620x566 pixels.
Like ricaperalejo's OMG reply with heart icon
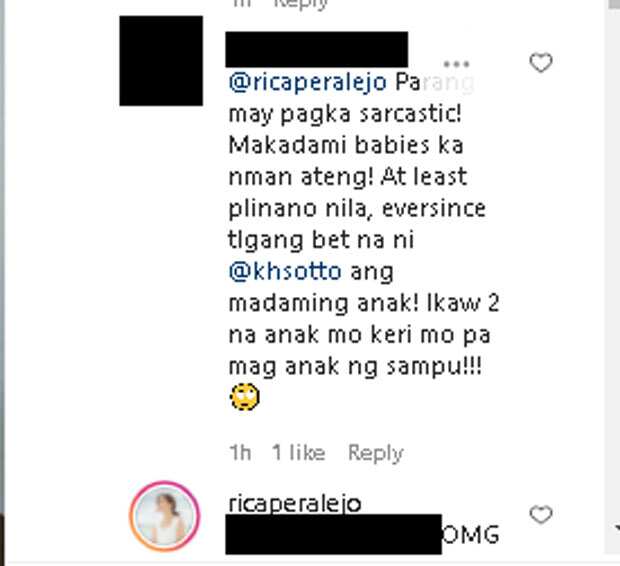click(541, 515)
